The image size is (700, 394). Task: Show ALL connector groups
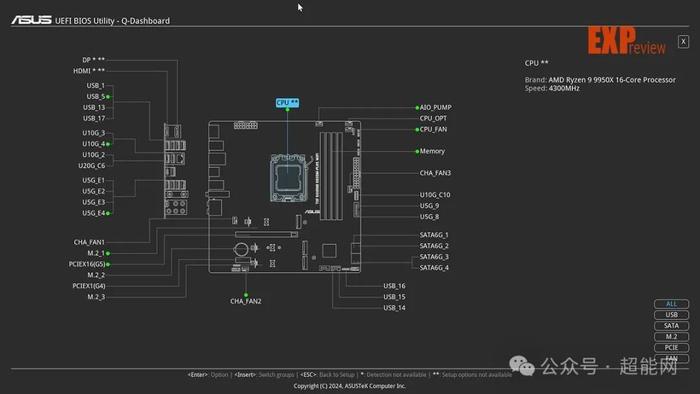click(671, 304)
